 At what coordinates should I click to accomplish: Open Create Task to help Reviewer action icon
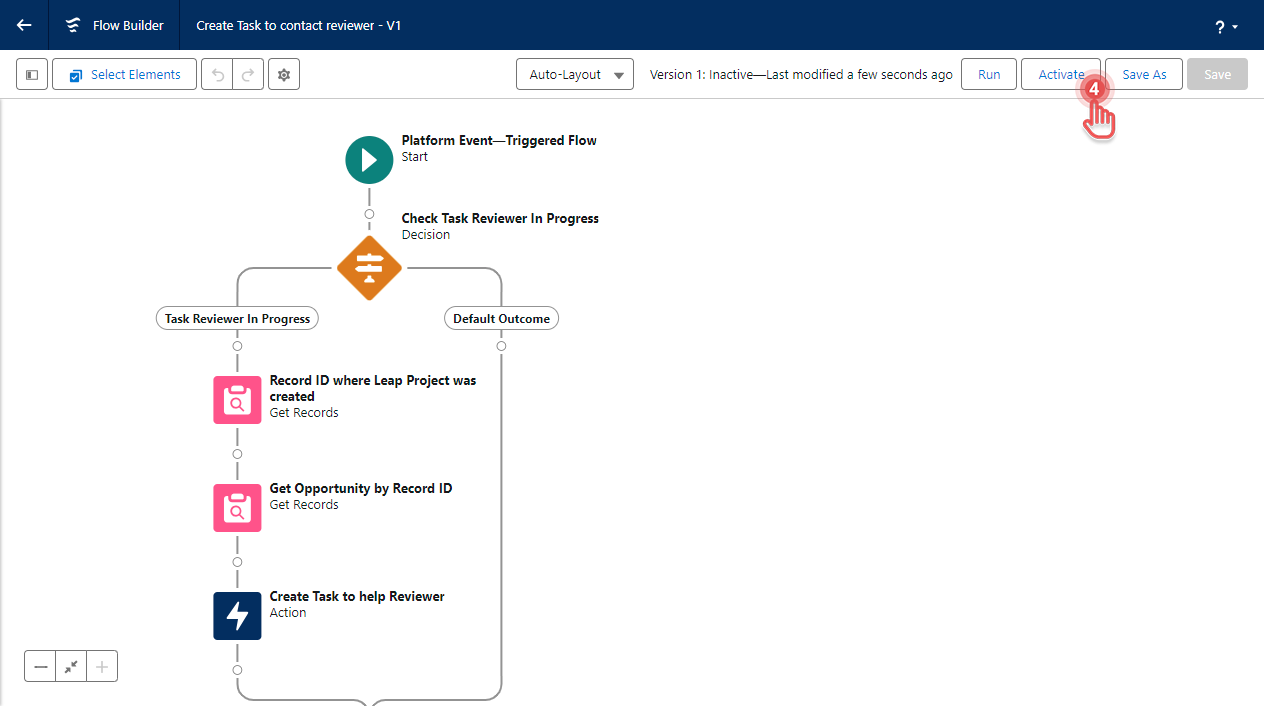pyautogui.click(x=237, y=616)
